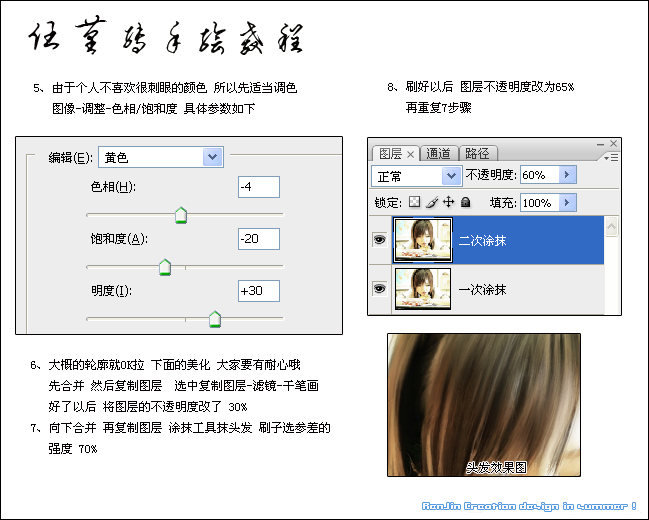Click the 明度 lightness slider handle
649x520 pixels.
[x=215, y=319]
